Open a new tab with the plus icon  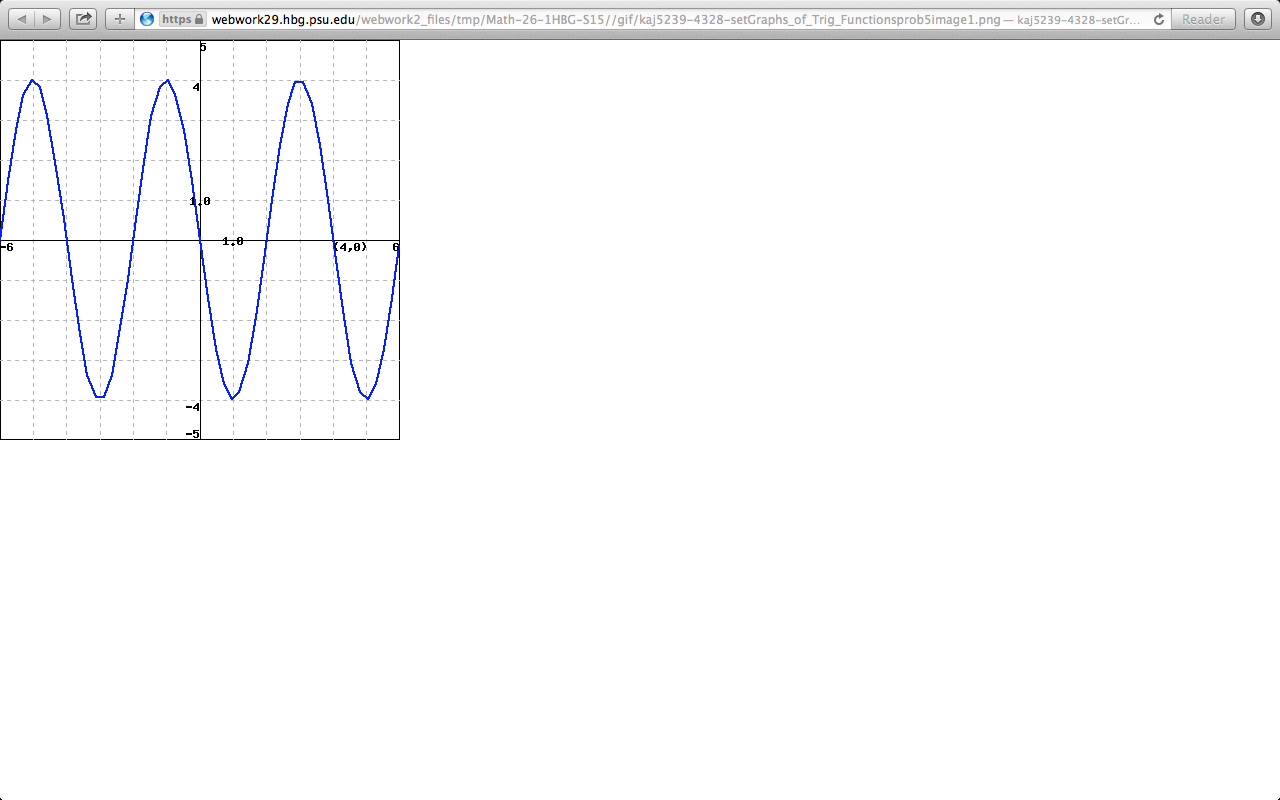120,18
